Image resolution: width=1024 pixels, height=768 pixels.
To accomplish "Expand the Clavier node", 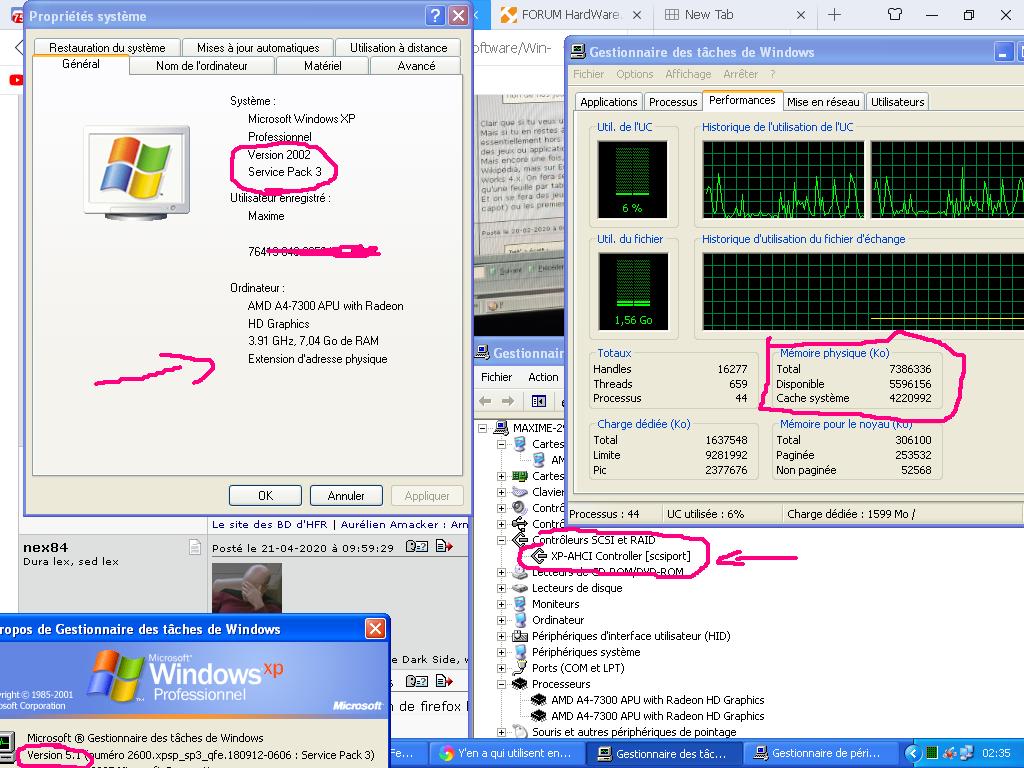I will (x=502, y=492).
